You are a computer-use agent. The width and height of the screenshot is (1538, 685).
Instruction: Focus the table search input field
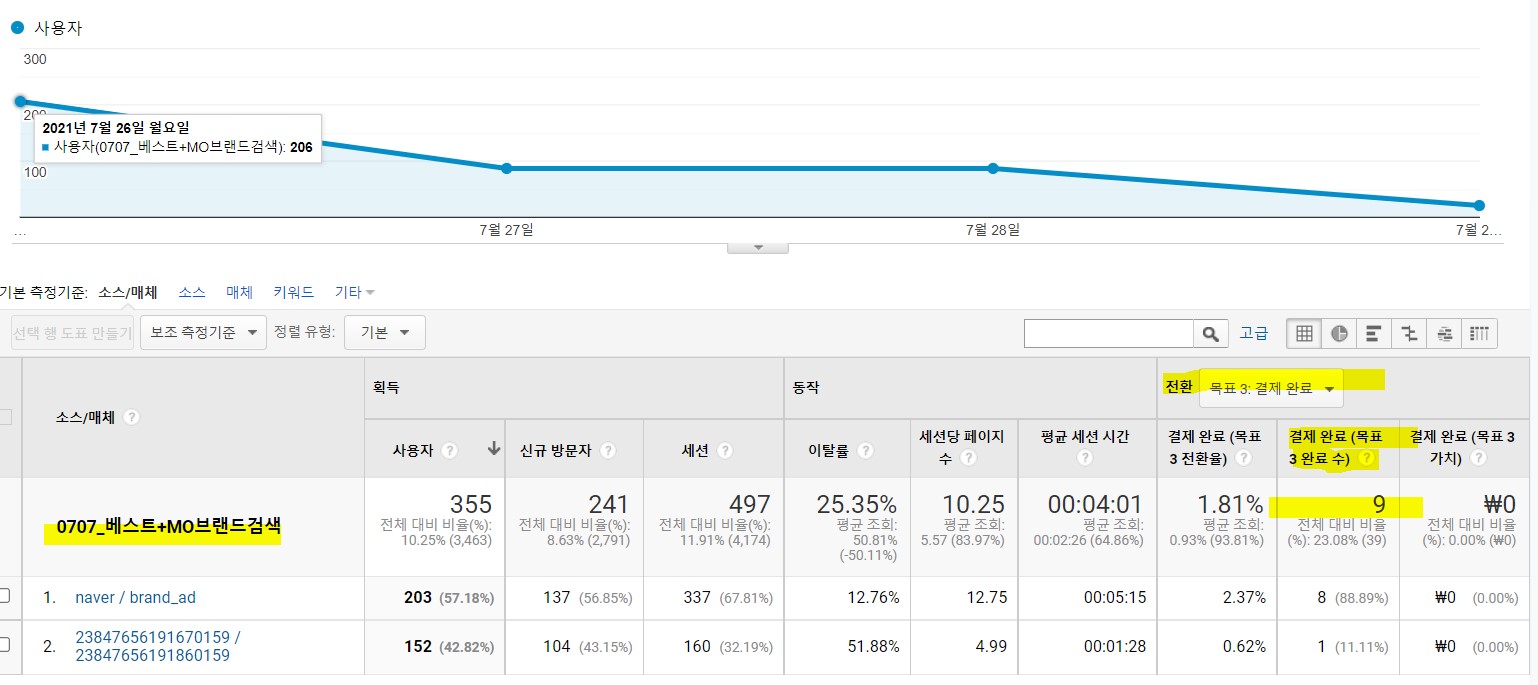pyautogui.click(x=1109, y=334)
